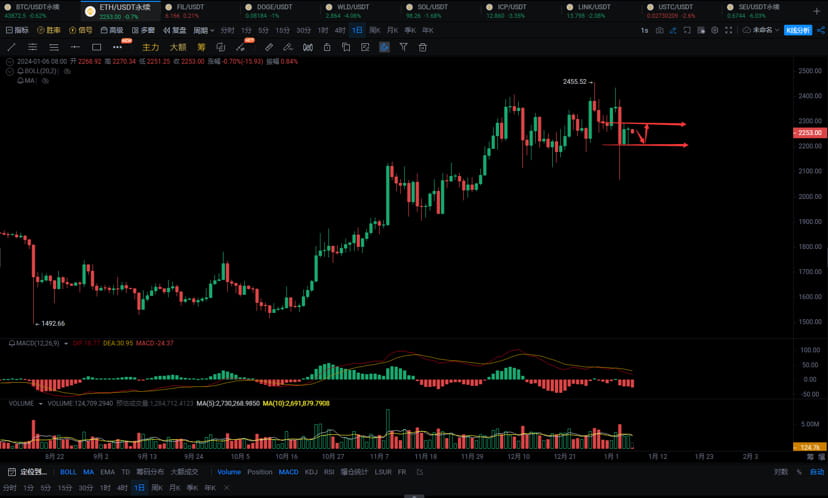Select the 1s interval option
The height and width of the screenshot is (498, 828).
point(644,31)
